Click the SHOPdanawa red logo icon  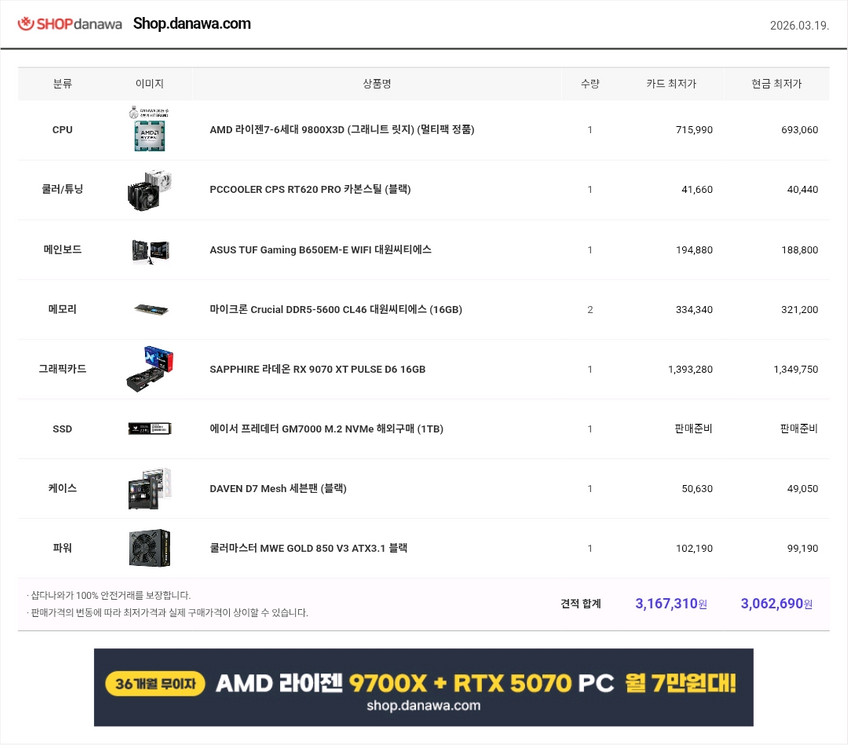26,23
